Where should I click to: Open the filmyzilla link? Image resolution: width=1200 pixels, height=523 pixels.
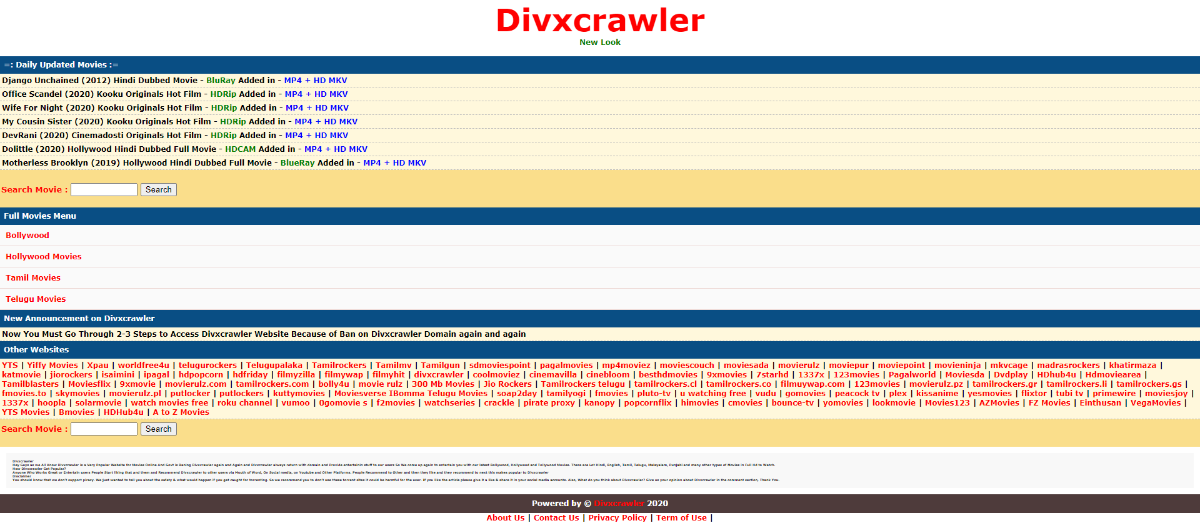click(296, 375)
